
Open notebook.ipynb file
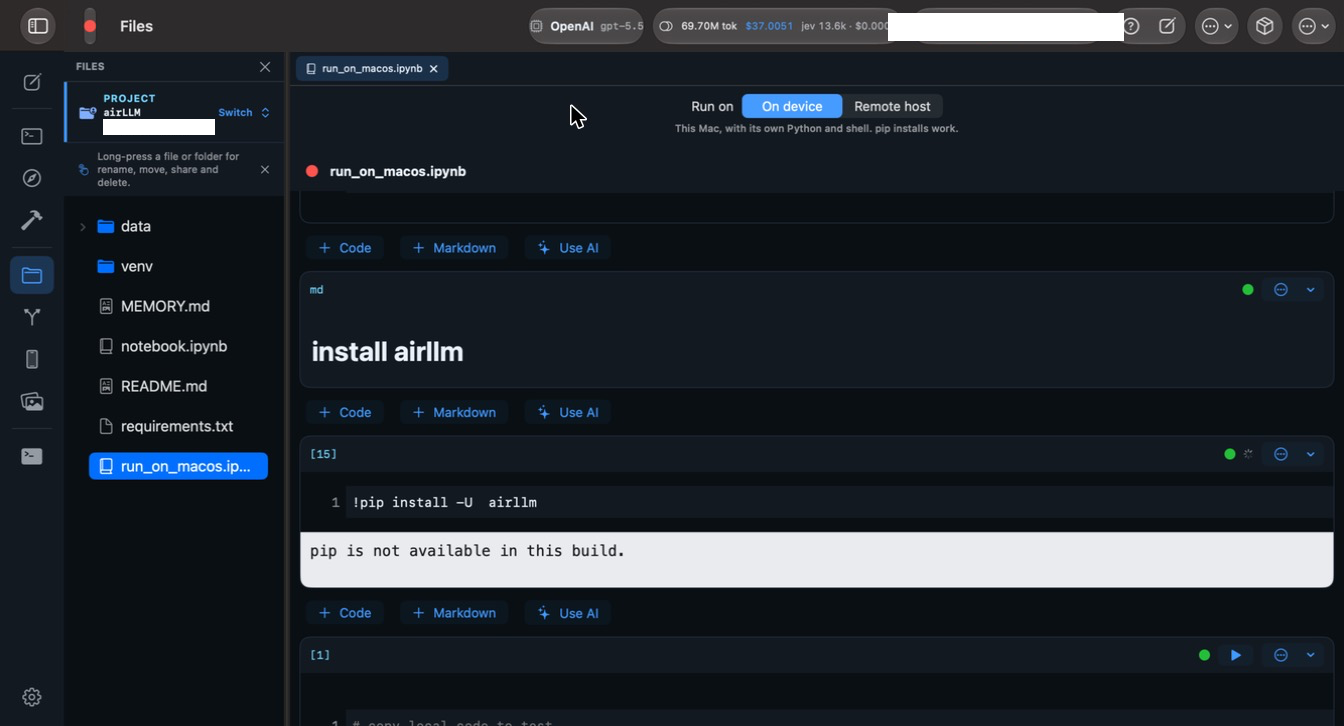click(173, 347)
